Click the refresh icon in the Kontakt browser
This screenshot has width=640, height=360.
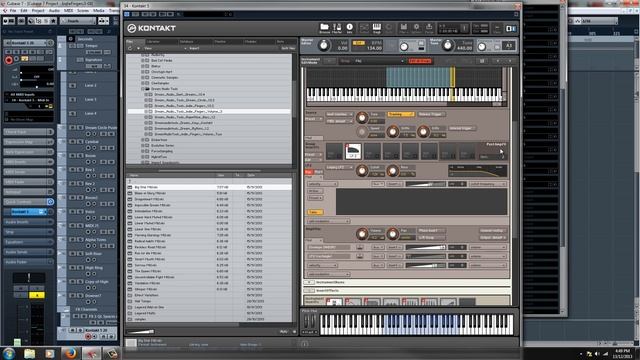[130, 48]
